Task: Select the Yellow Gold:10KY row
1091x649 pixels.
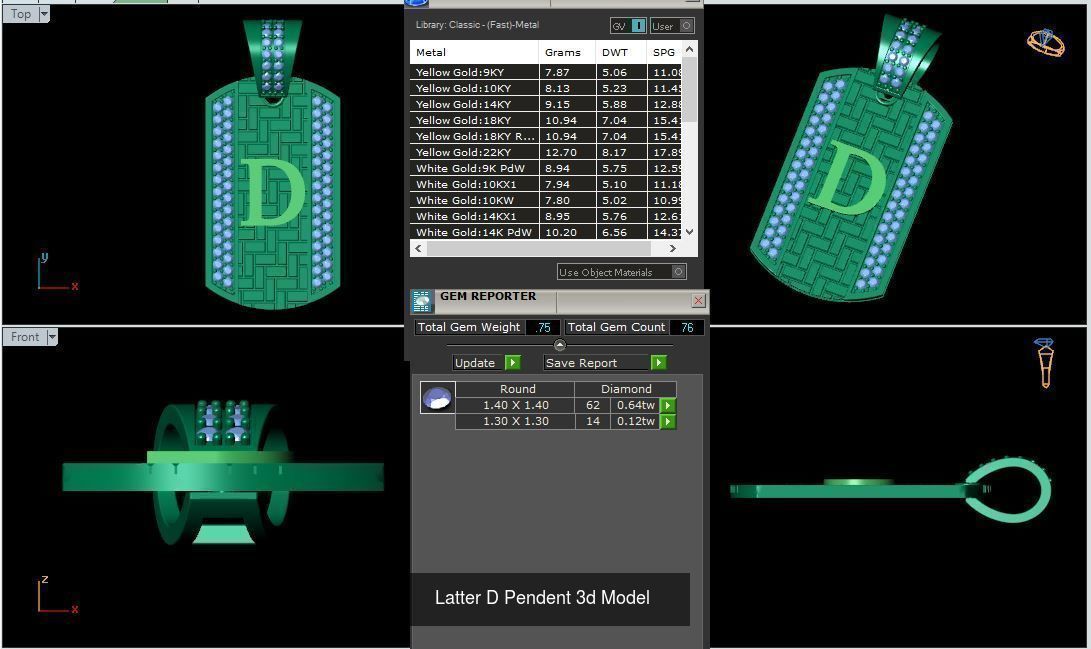Action: click(546, 88)
